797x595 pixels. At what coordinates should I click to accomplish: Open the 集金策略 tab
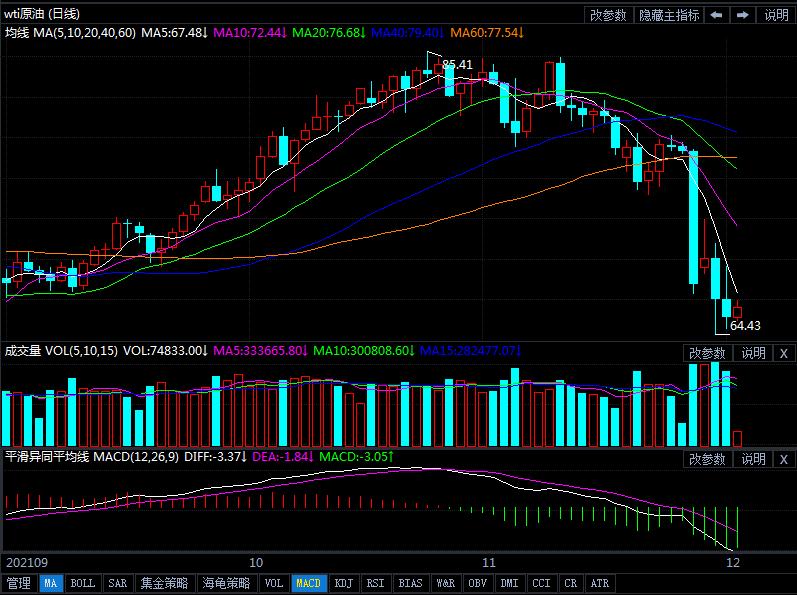tap(163, 583)
